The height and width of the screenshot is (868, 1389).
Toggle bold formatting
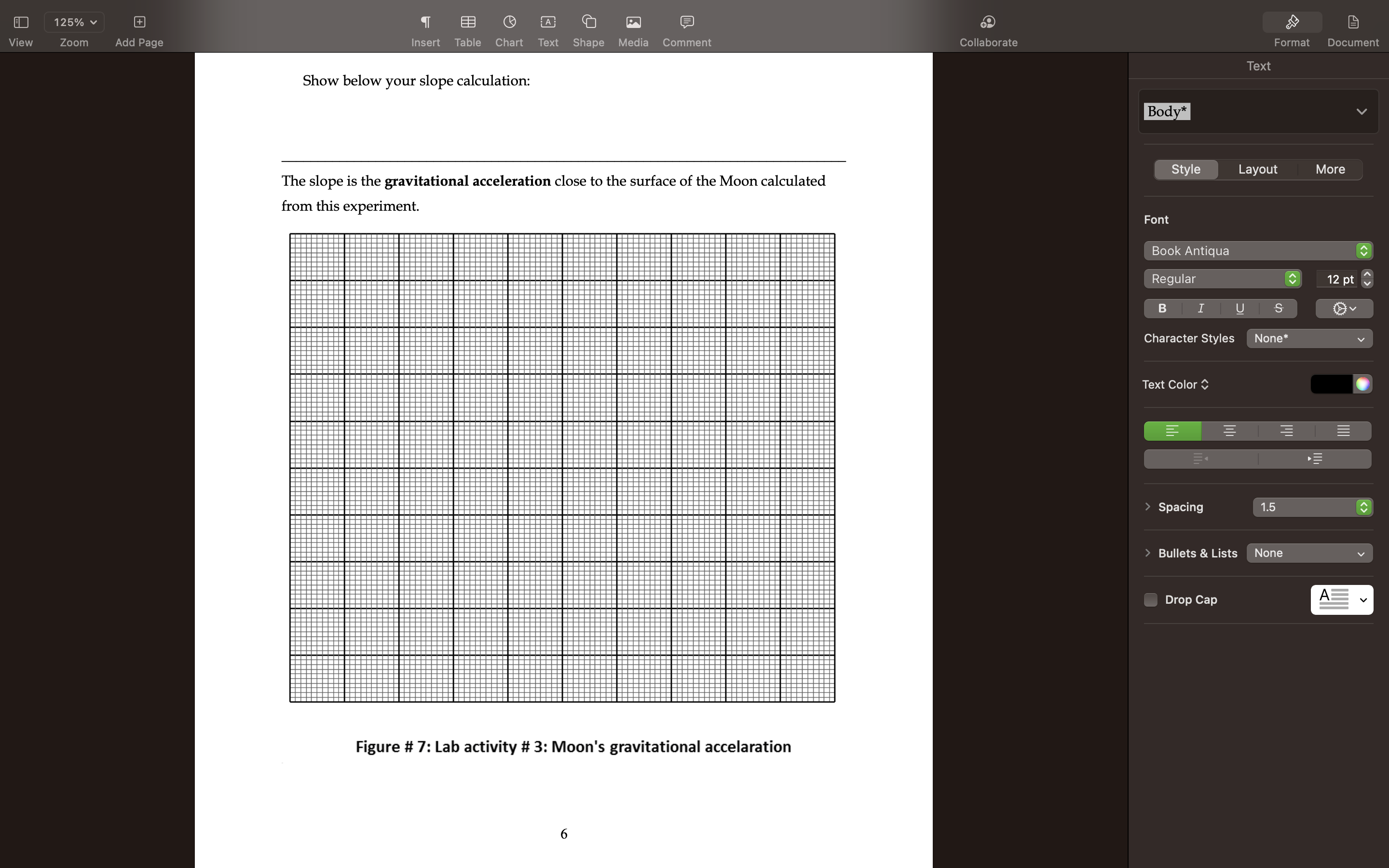(1162, 308)
